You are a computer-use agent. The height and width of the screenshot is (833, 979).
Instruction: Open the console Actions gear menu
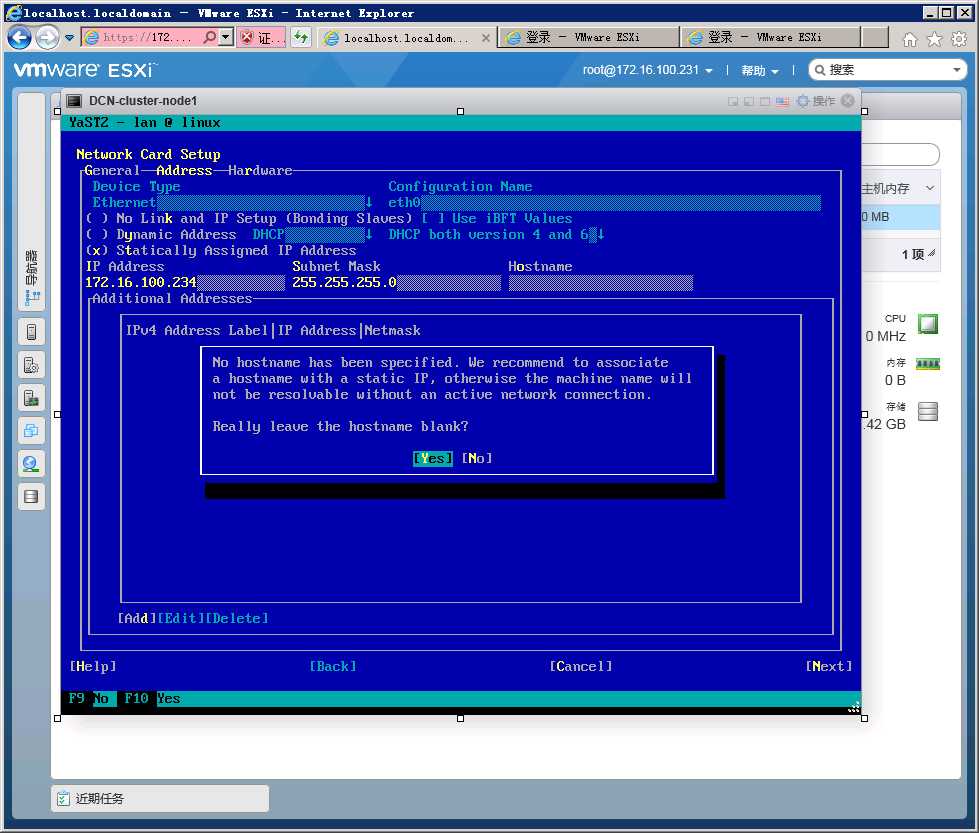coord(817,101)
